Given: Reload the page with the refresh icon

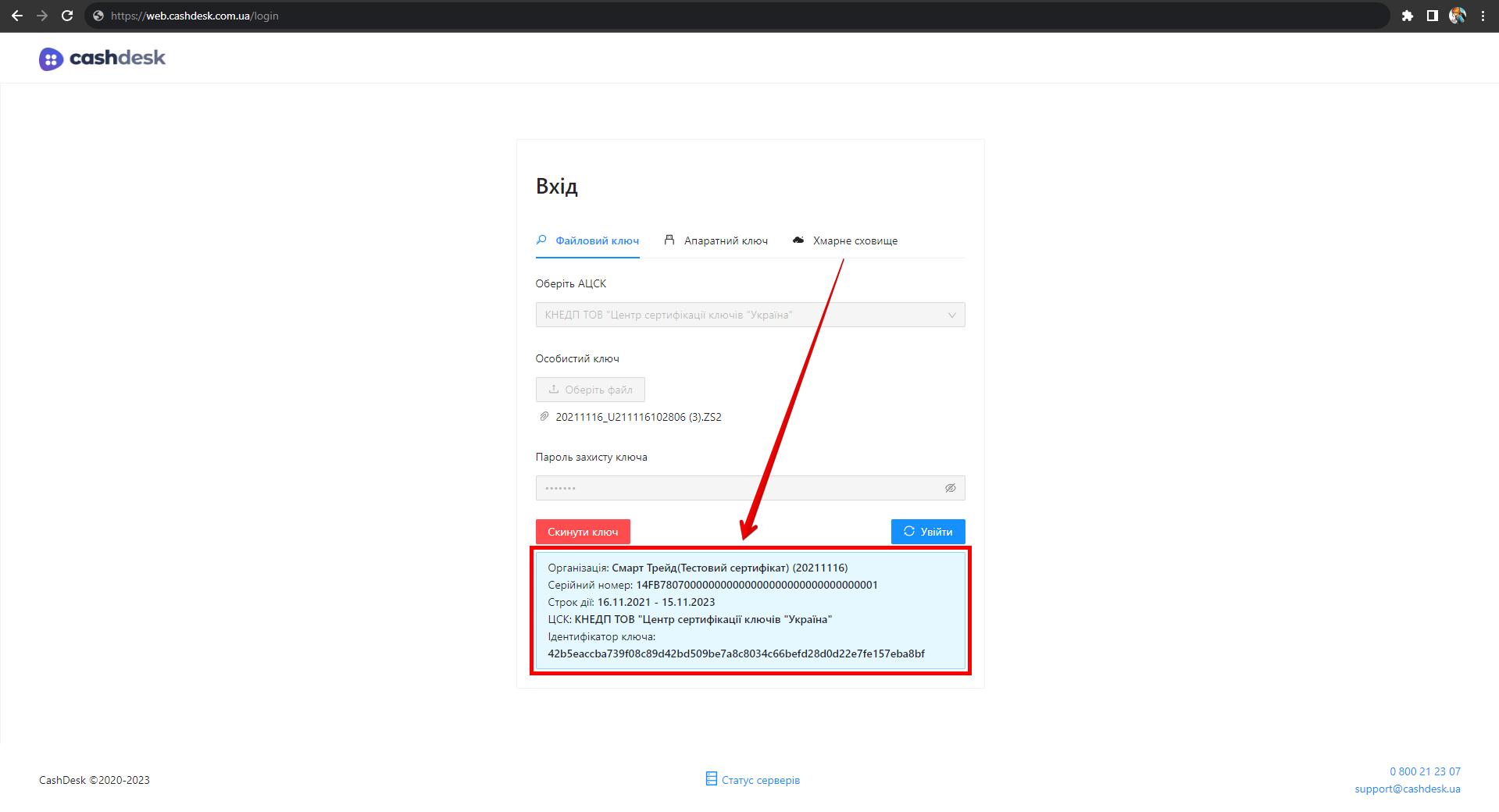Looking at the screenshot, I should click(67, 16).
